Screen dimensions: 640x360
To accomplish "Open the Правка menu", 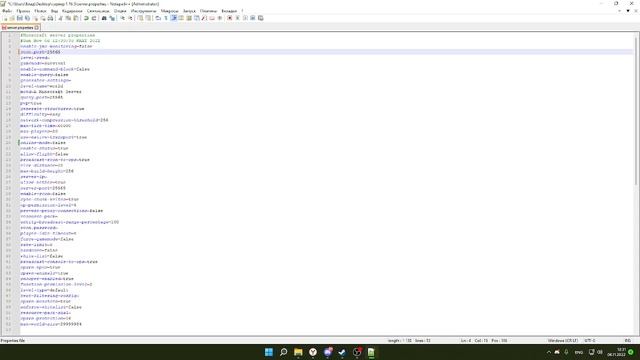I will pyautogui.click(x=23, y=11).
